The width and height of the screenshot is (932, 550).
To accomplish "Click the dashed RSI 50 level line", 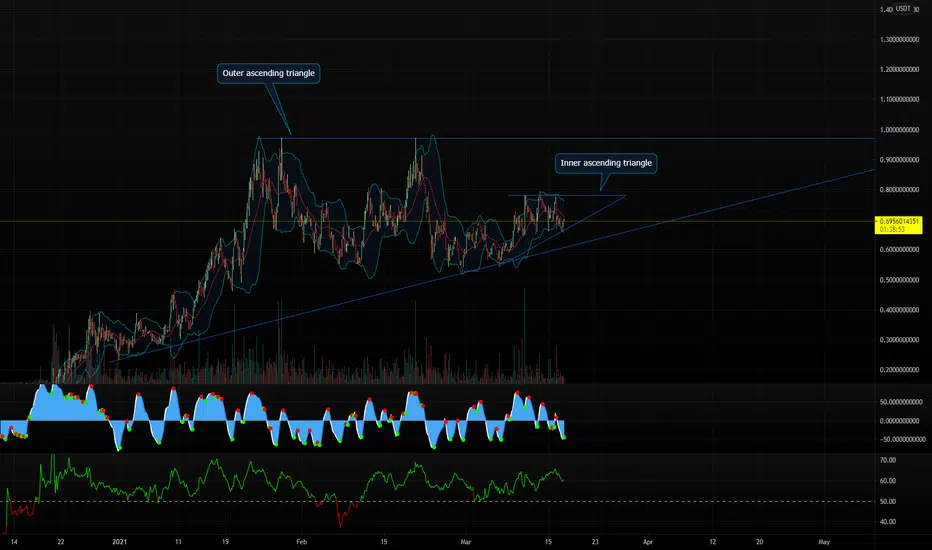I will 437,501.
